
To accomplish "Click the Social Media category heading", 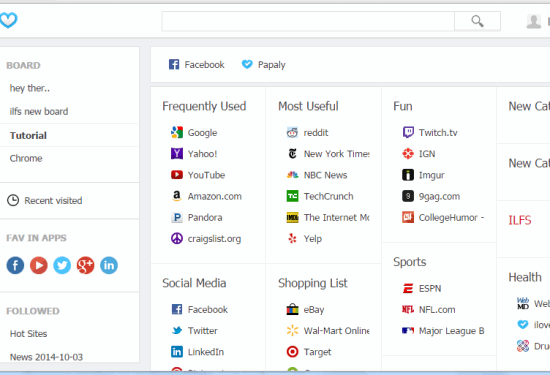I will click(194, 283).
